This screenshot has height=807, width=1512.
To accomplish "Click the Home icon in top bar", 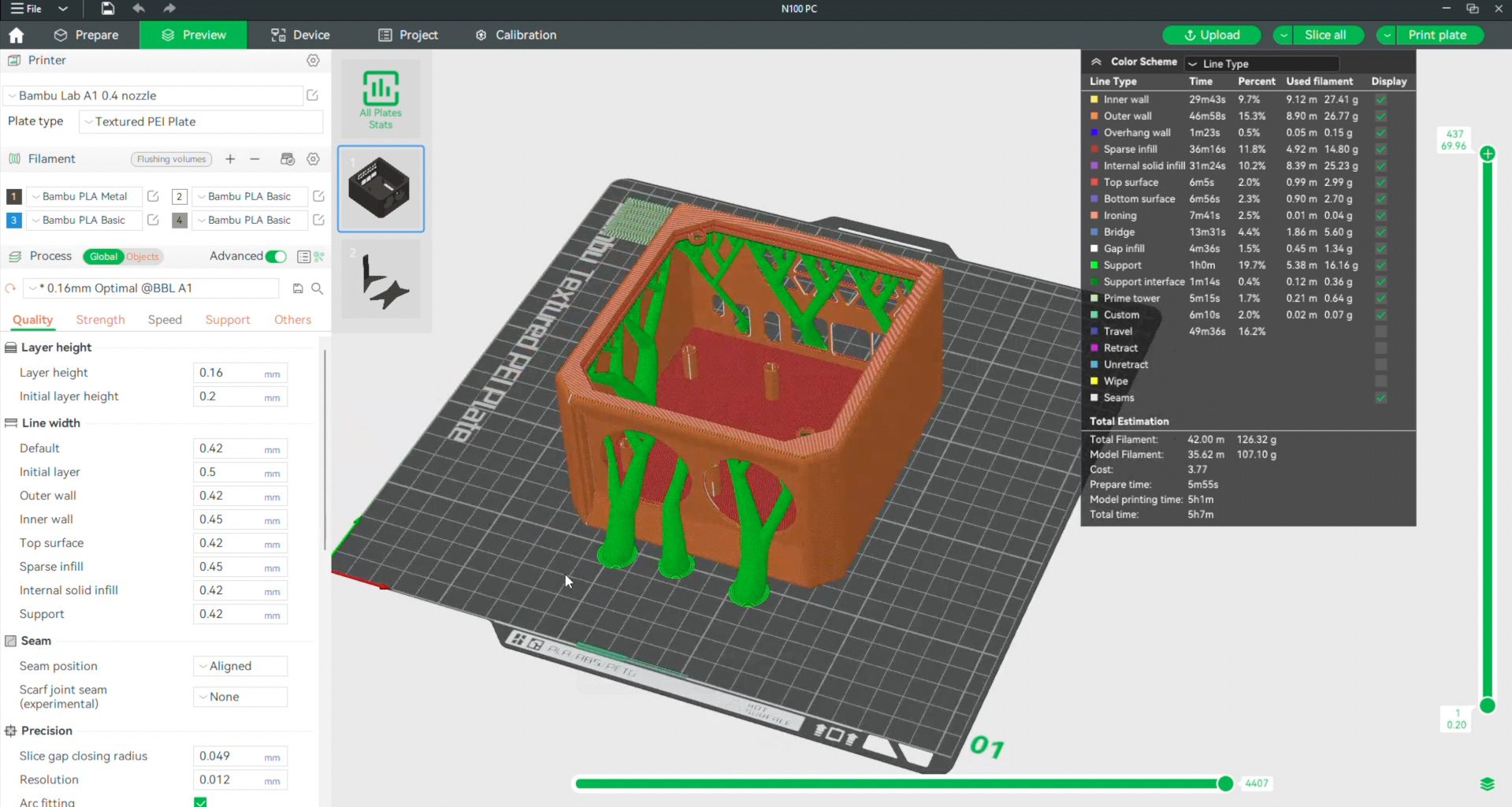I will (16, 35).
